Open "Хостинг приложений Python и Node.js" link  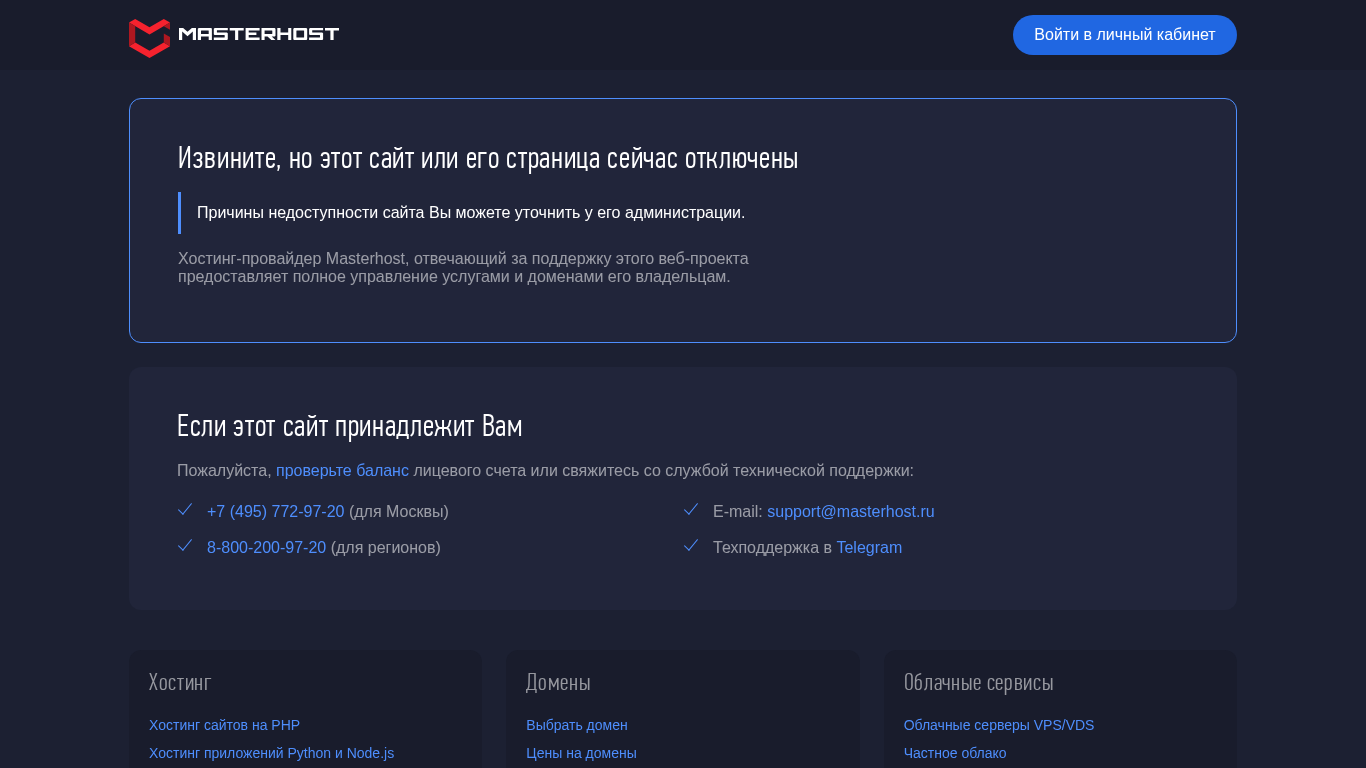[271, 753]
